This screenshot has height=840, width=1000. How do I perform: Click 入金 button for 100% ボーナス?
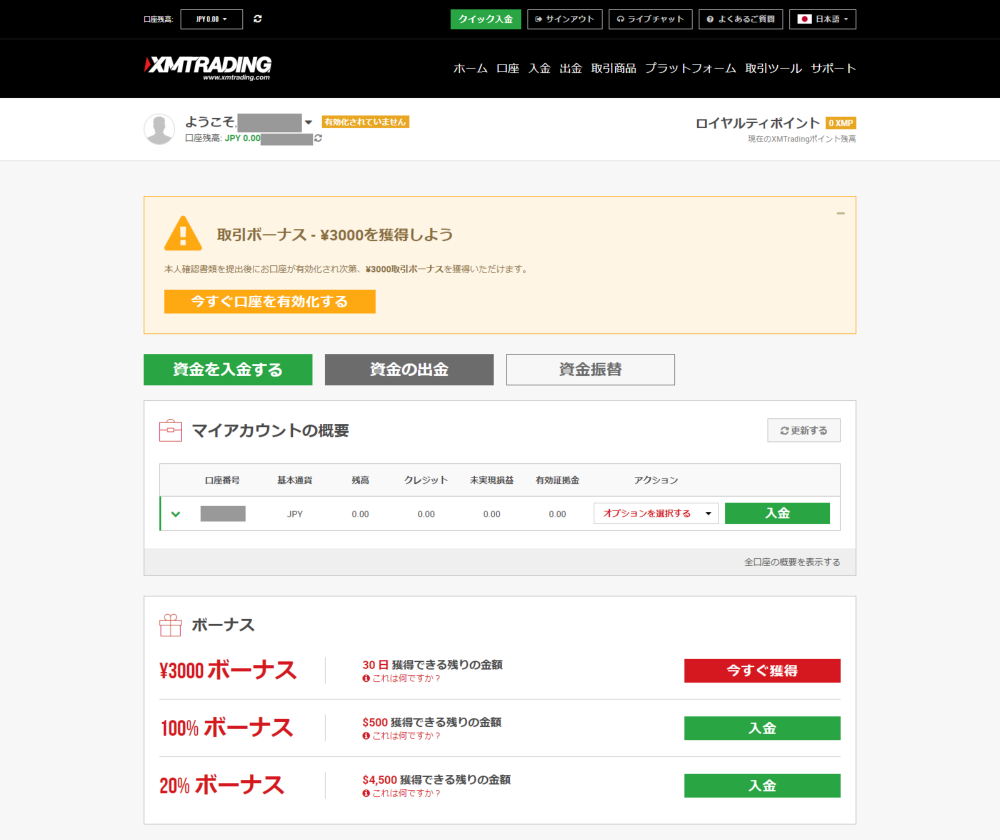click(762, 728)
